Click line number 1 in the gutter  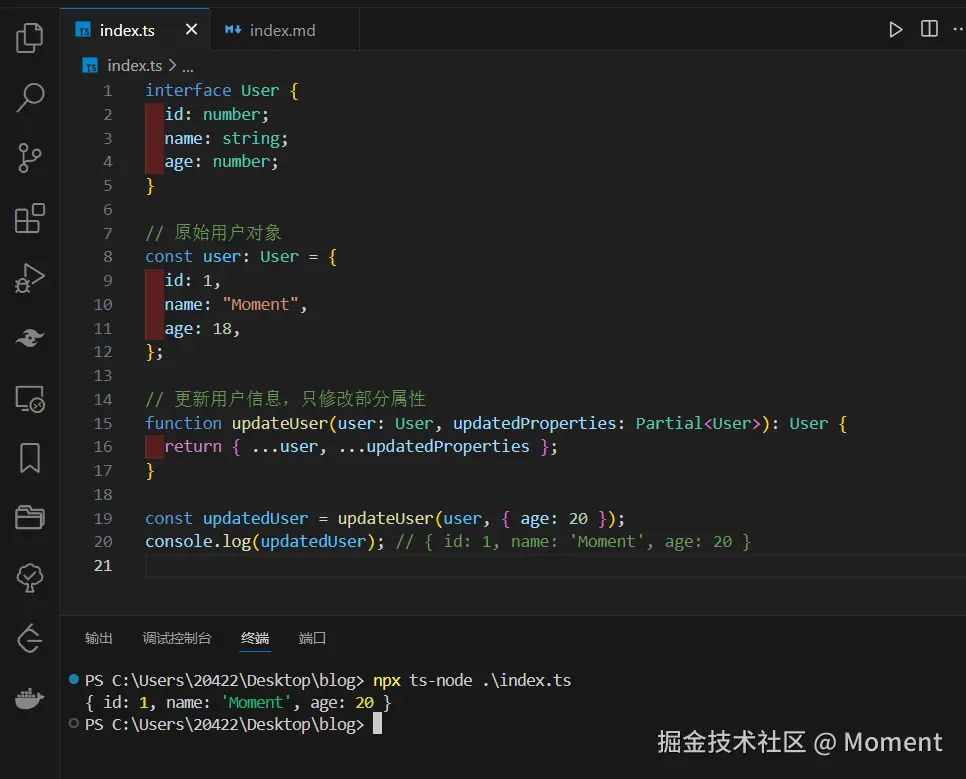[108, 91]
